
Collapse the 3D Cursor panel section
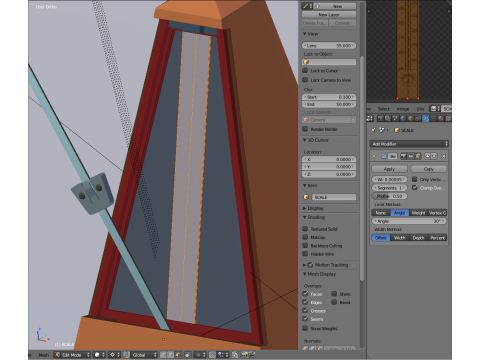click(305, 140)
